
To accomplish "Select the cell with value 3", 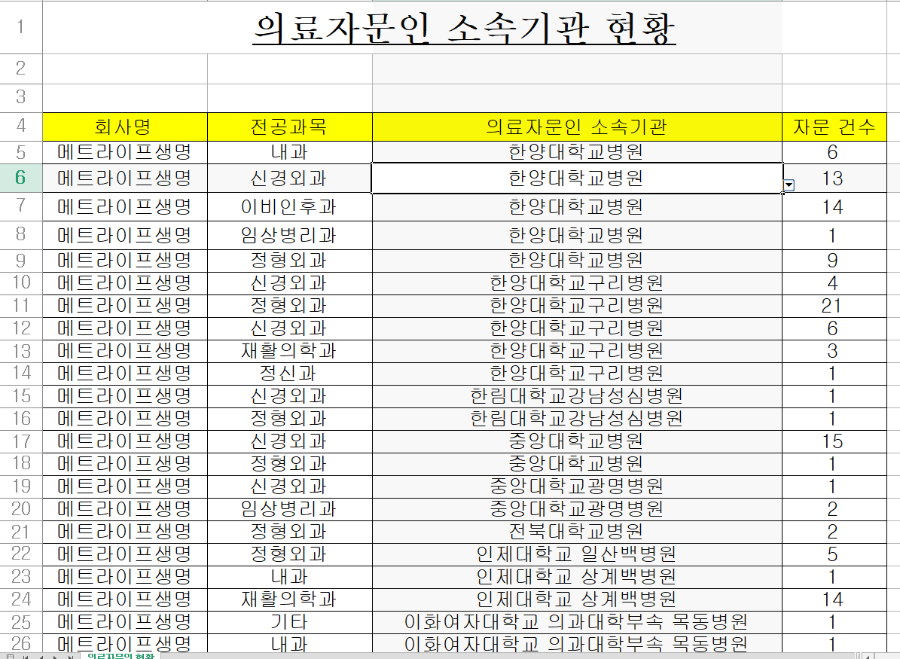I will tap(834, 351).
